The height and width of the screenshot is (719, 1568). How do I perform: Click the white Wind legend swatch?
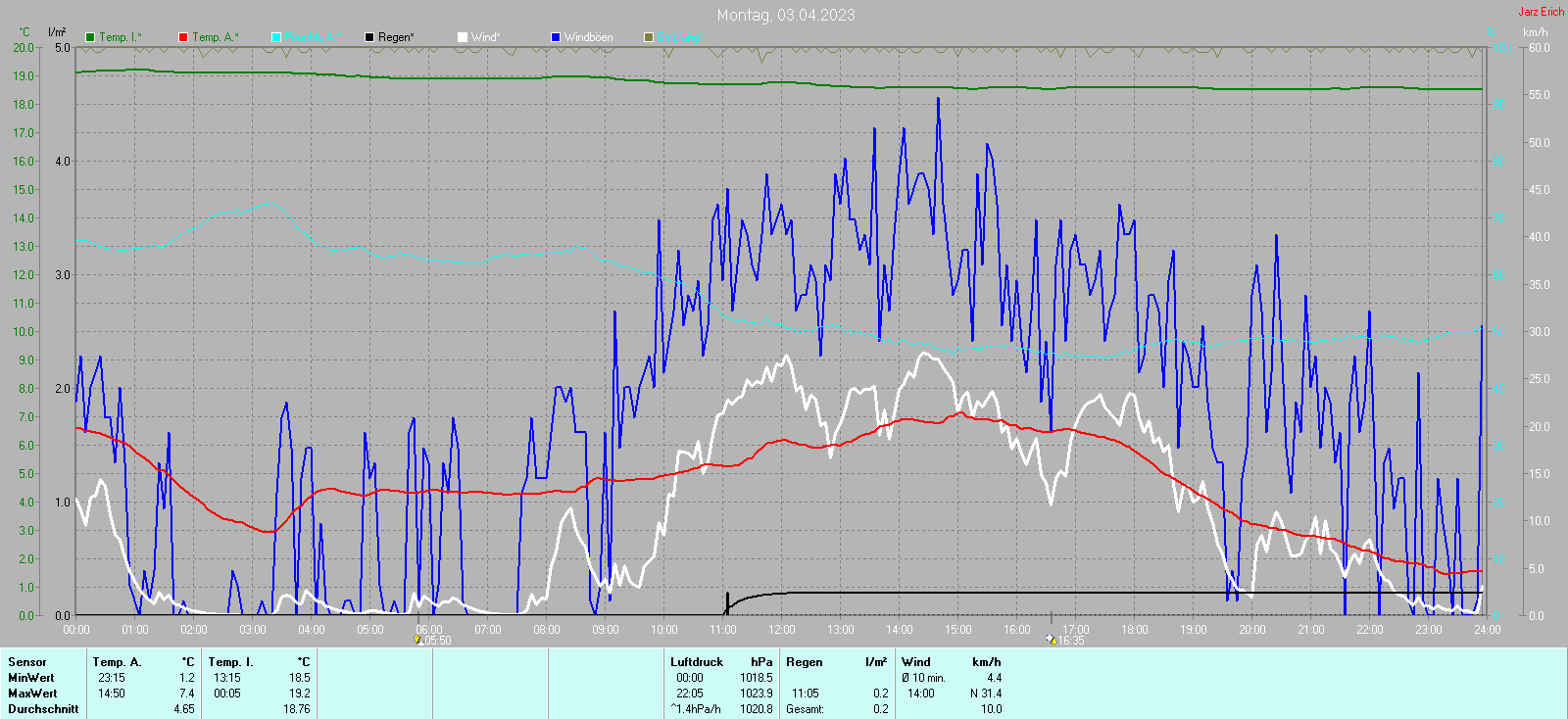[x=463, y=37]
